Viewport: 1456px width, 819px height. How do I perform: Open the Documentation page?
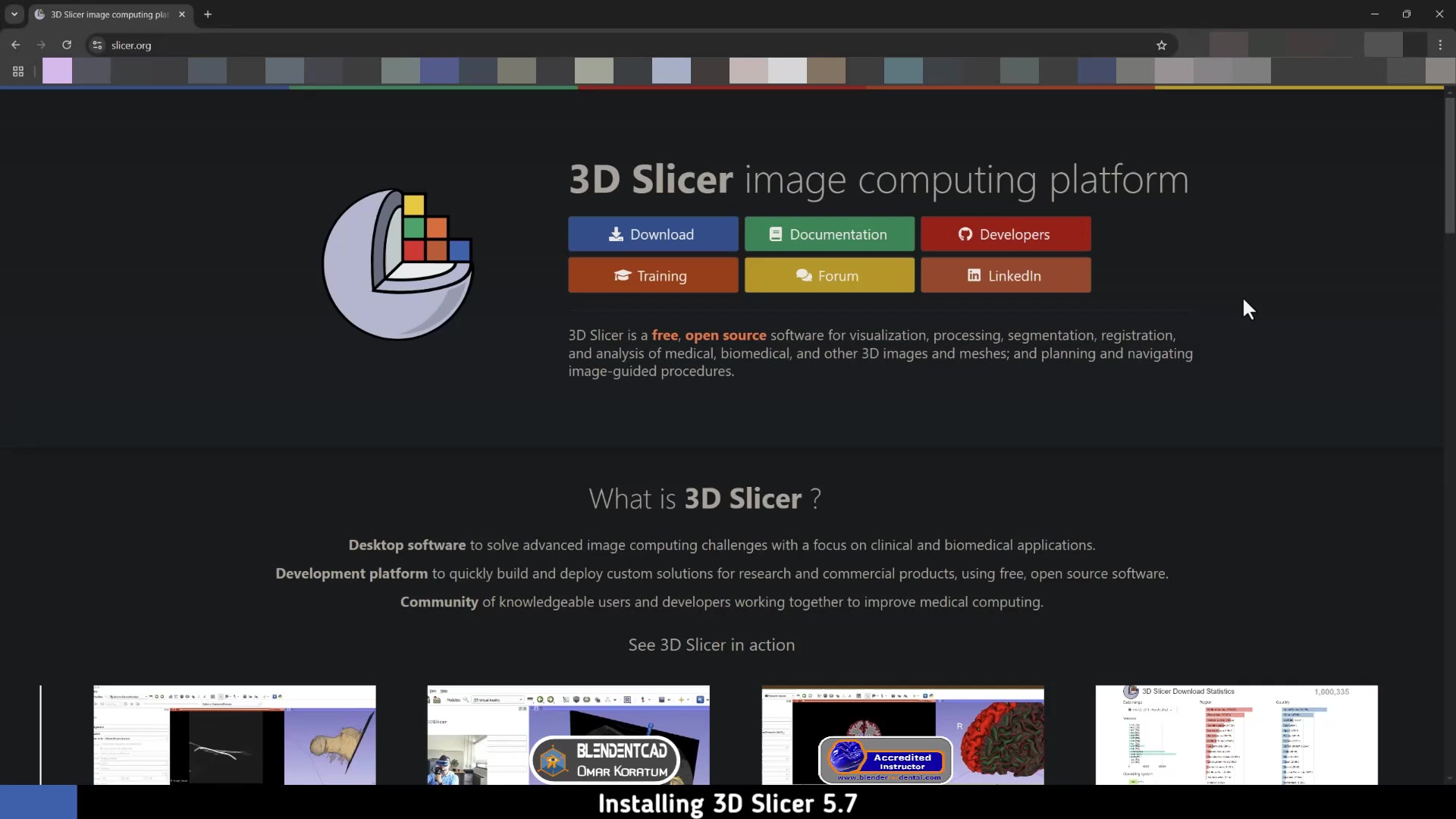pos(829,234)
